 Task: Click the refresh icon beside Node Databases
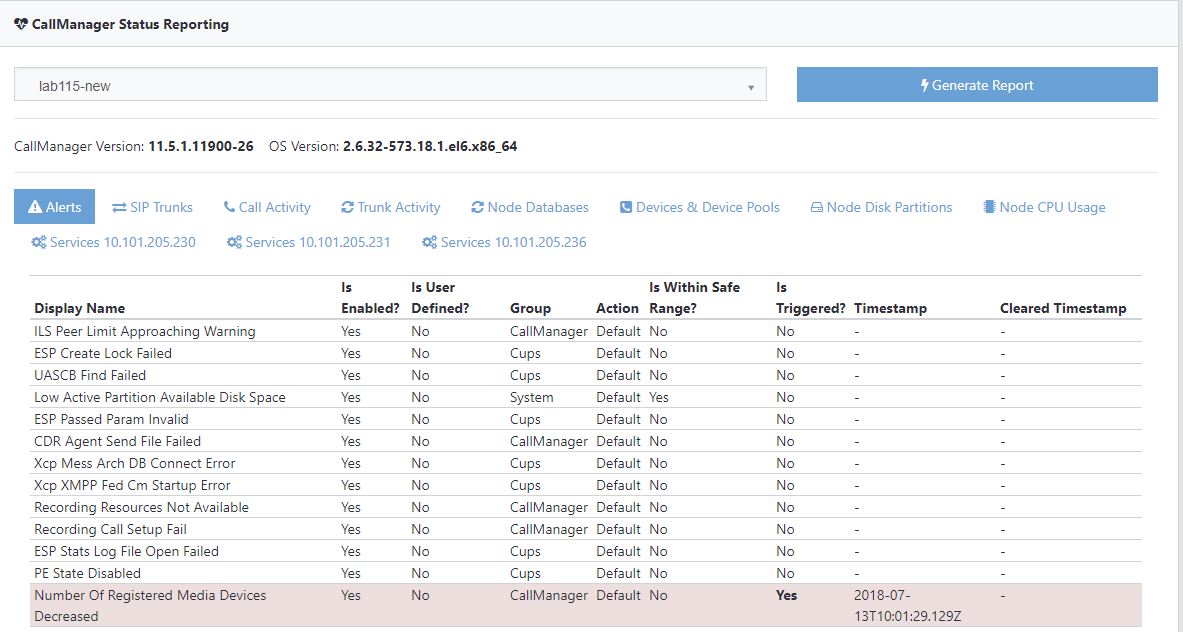coord(477,207)
